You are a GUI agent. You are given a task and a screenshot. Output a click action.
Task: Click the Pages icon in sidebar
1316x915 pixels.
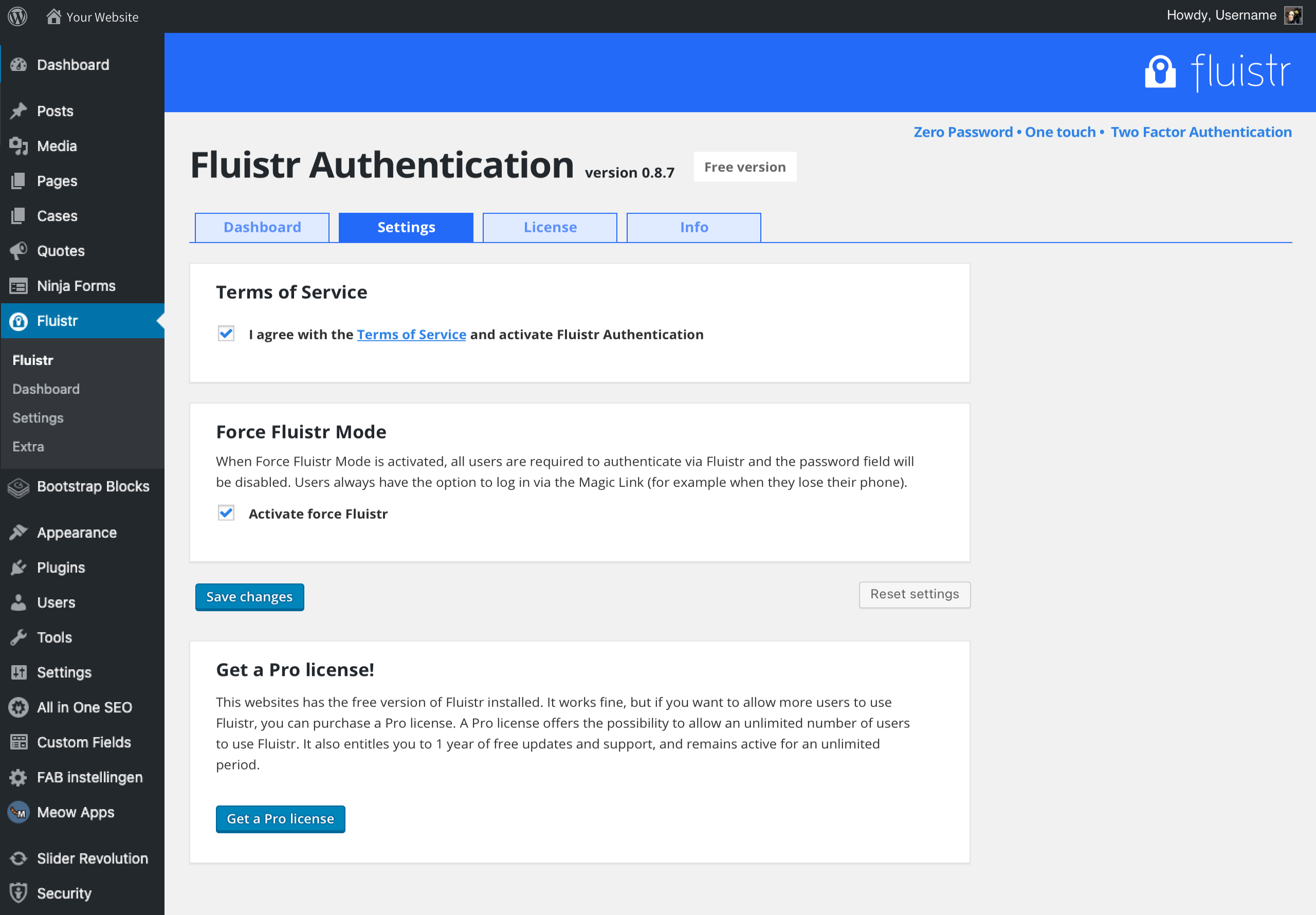click(19, 181)
